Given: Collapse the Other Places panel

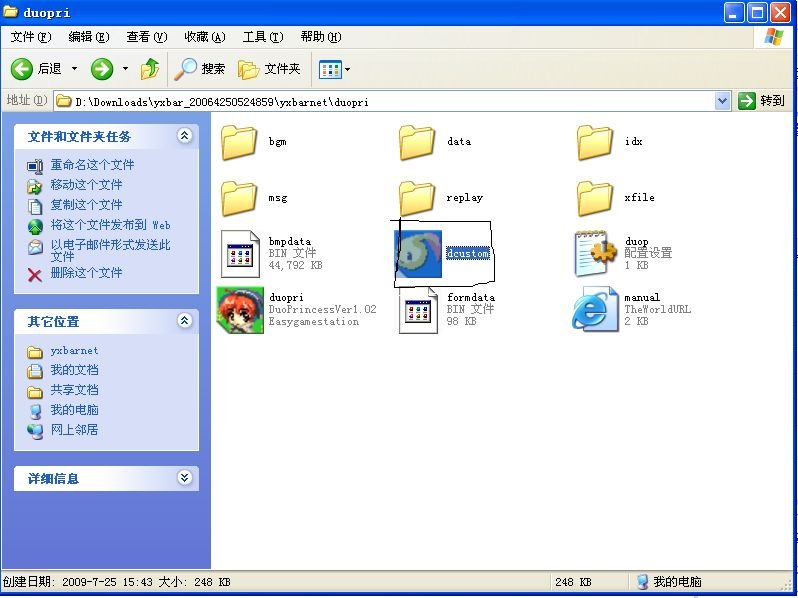Looking at the screenshot, I should [x=184, y=321].
